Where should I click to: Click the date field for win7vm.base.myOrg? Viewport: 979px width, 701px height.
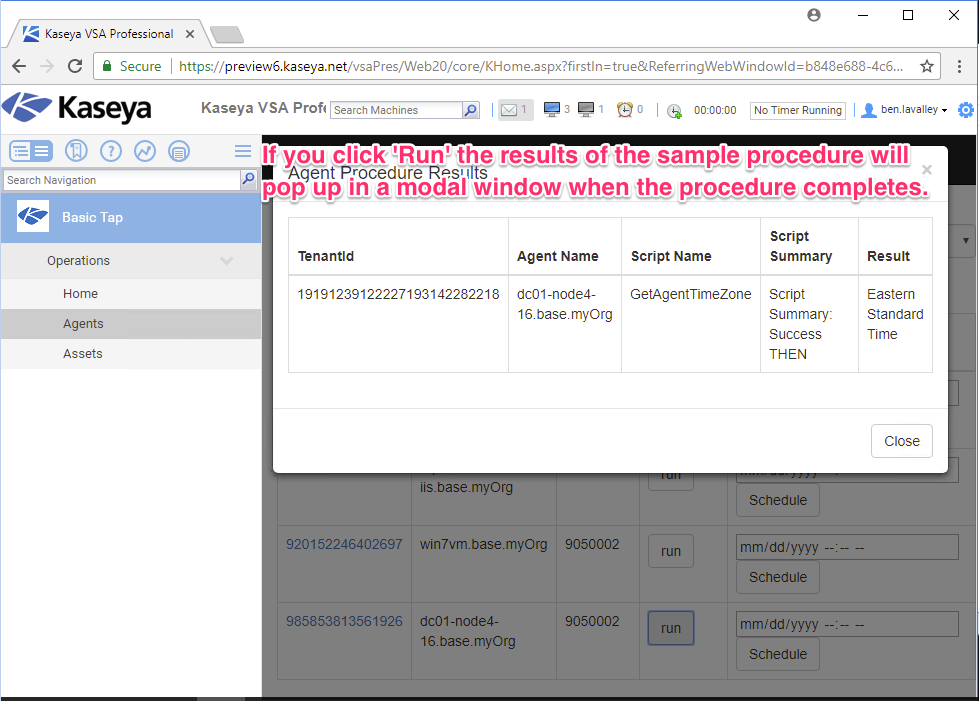tap(847, 547)
